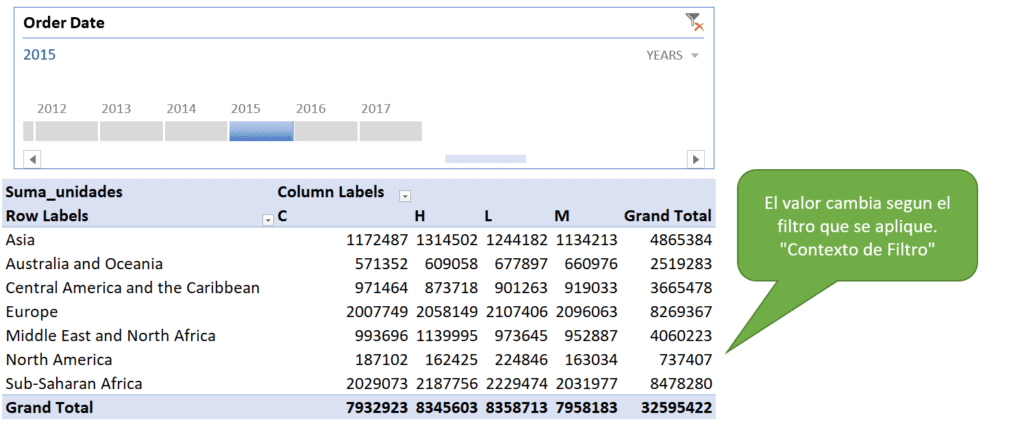This screenshot has height=426, width=1024.
Task: Click the overall grand total 32595422
Action: [x=676, y=408]
